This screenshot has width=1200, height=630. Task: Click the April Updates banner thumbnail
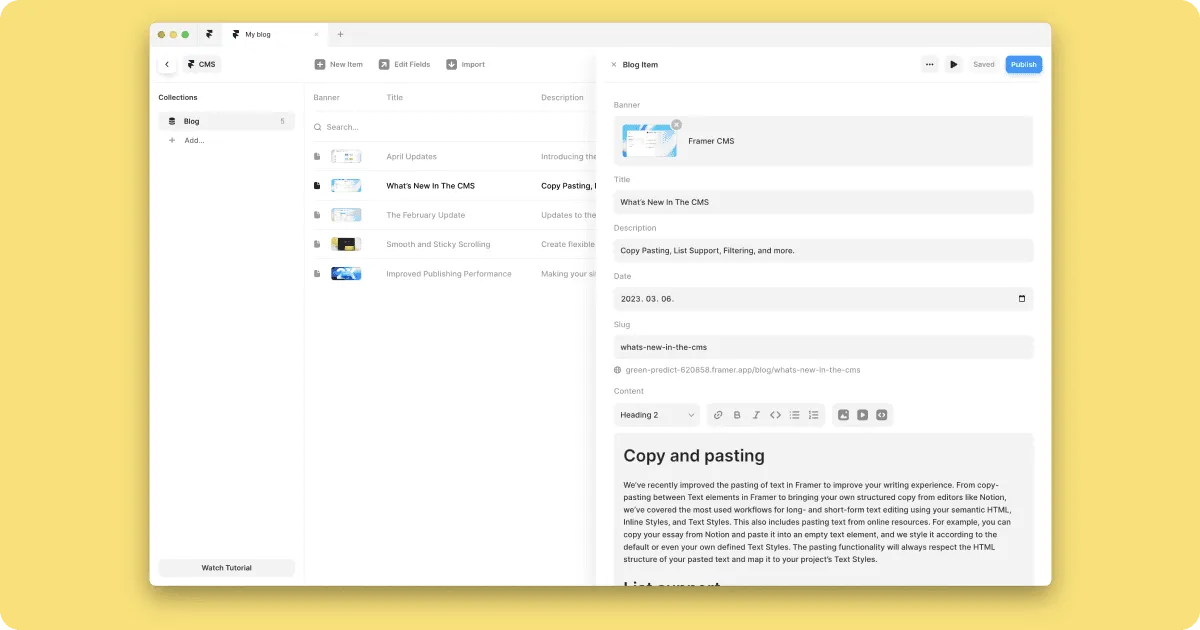(x=346, y=157)
